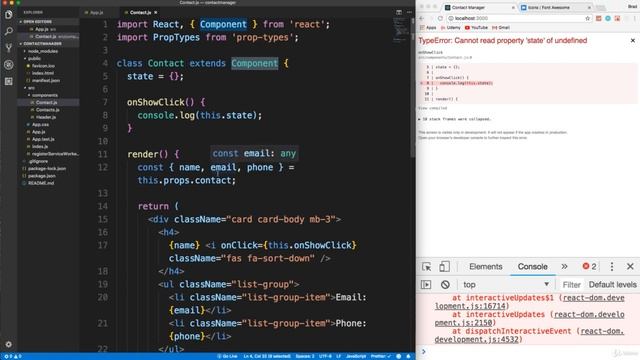Open the Source Control view
The height and width of the screenshot is (360, 640).
(x=8, y=48)
